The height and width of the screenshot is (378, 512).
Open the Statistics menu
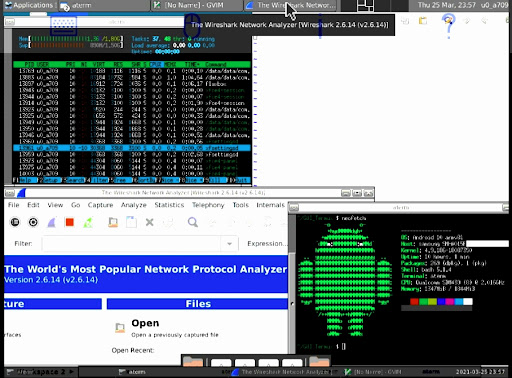(x=169, y=205)
